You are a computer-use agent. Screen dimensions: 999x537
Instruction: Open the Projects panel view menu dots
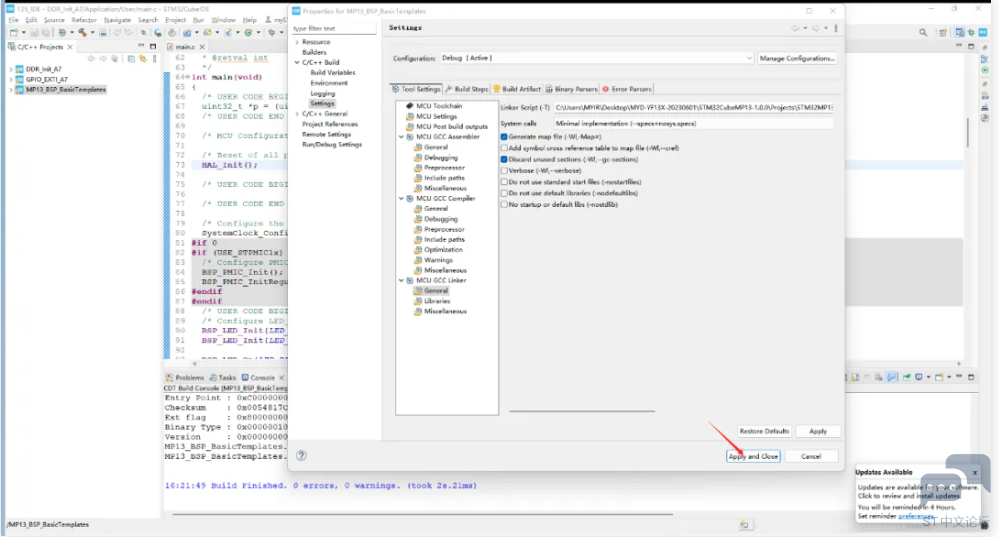(x=155, y=59)
